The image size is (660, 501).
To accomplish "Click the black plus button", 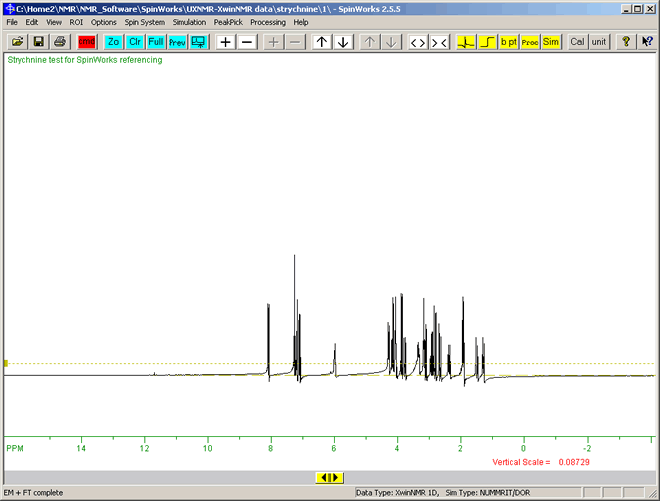I will pos(226,42).
